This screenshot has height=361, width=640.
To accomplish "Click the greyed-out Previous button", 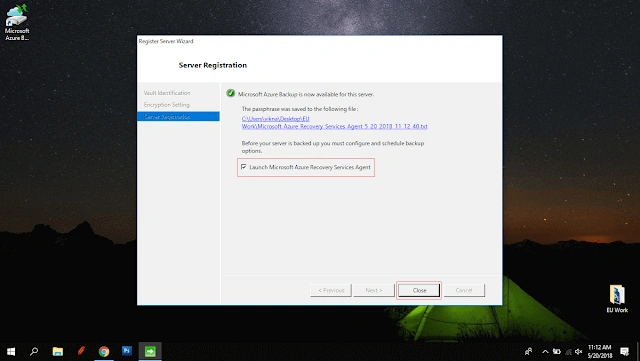I will point(331,290).
